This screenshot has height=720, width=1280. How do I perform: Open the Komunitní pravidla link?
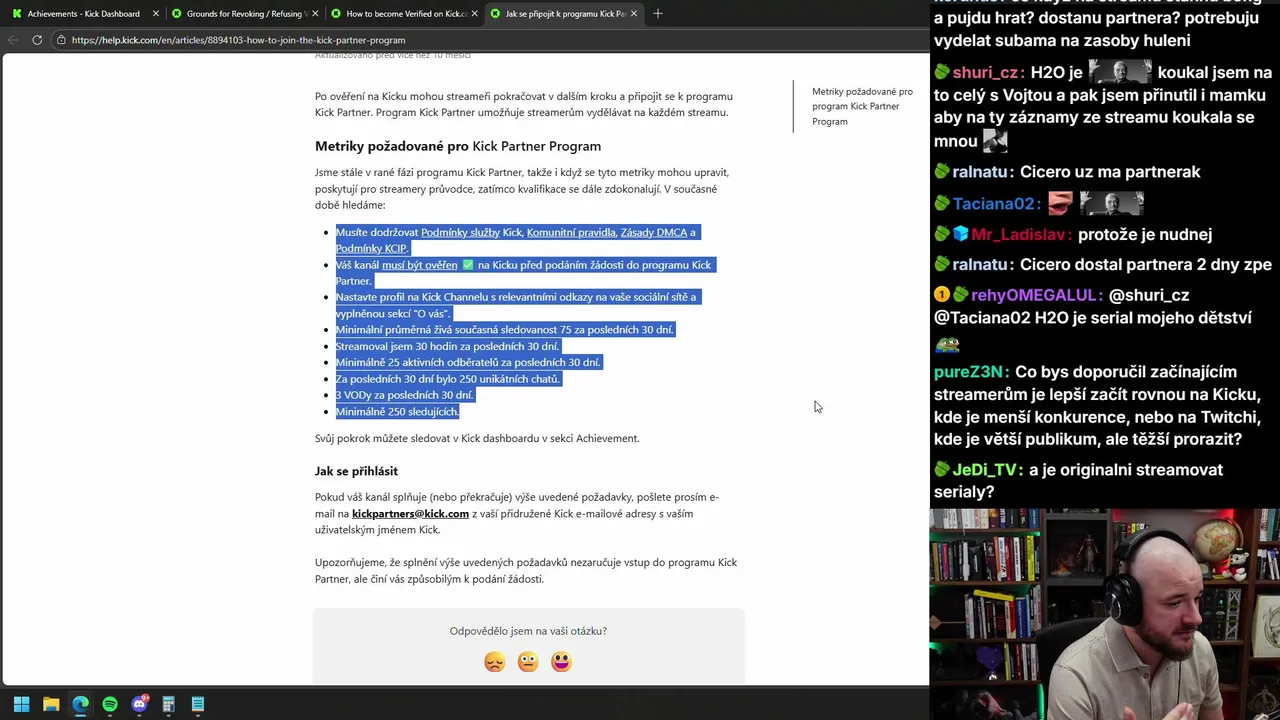[x=571, y=232]
